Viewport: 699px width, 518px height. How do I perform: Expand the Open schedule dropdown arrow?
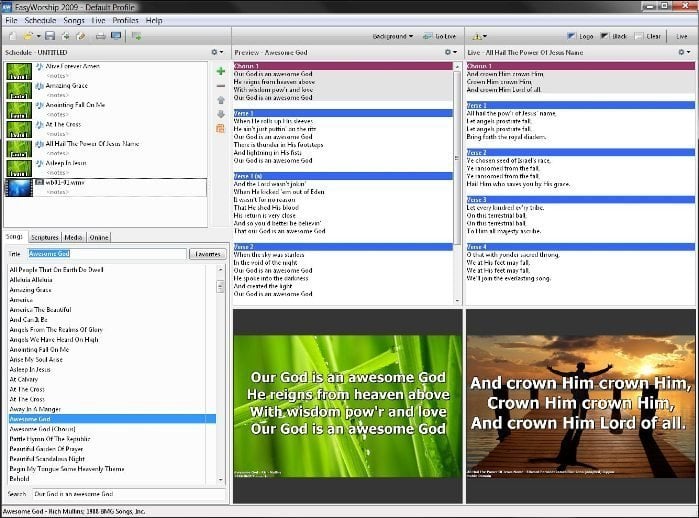pos(38,37)
